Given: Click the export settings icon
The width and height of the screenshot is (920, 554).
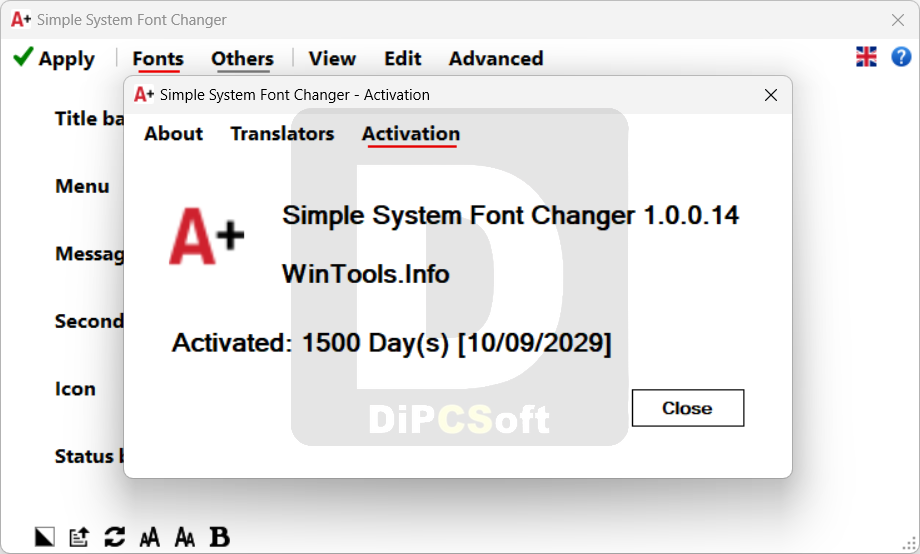Looking at the screenshot, I should 79,536.
